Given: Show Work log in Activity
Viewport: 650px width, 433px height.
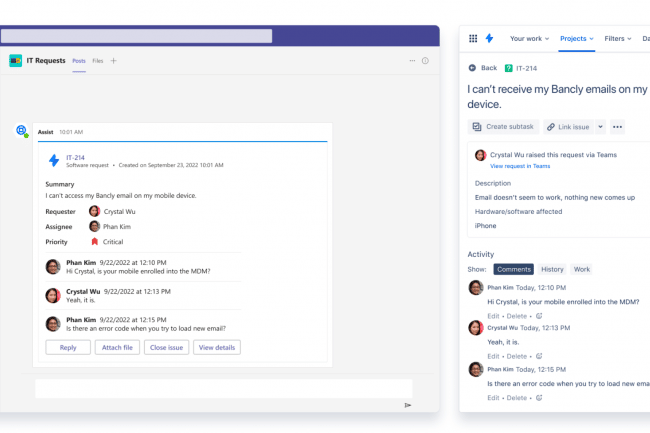Looking at the screenshot, I should 582,269.
